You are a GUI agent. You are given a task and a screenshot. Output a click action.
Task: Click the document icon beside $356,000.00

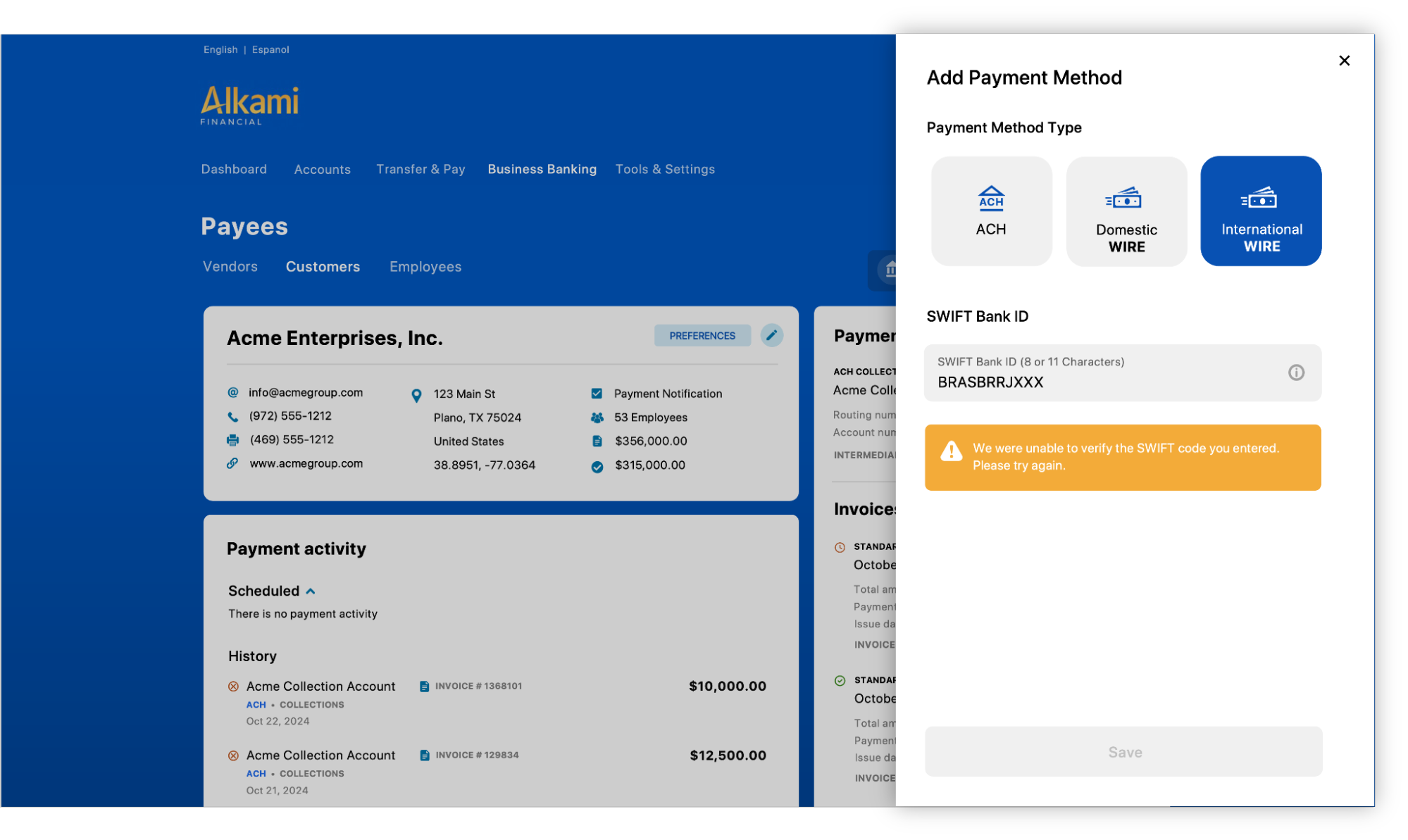597,441
